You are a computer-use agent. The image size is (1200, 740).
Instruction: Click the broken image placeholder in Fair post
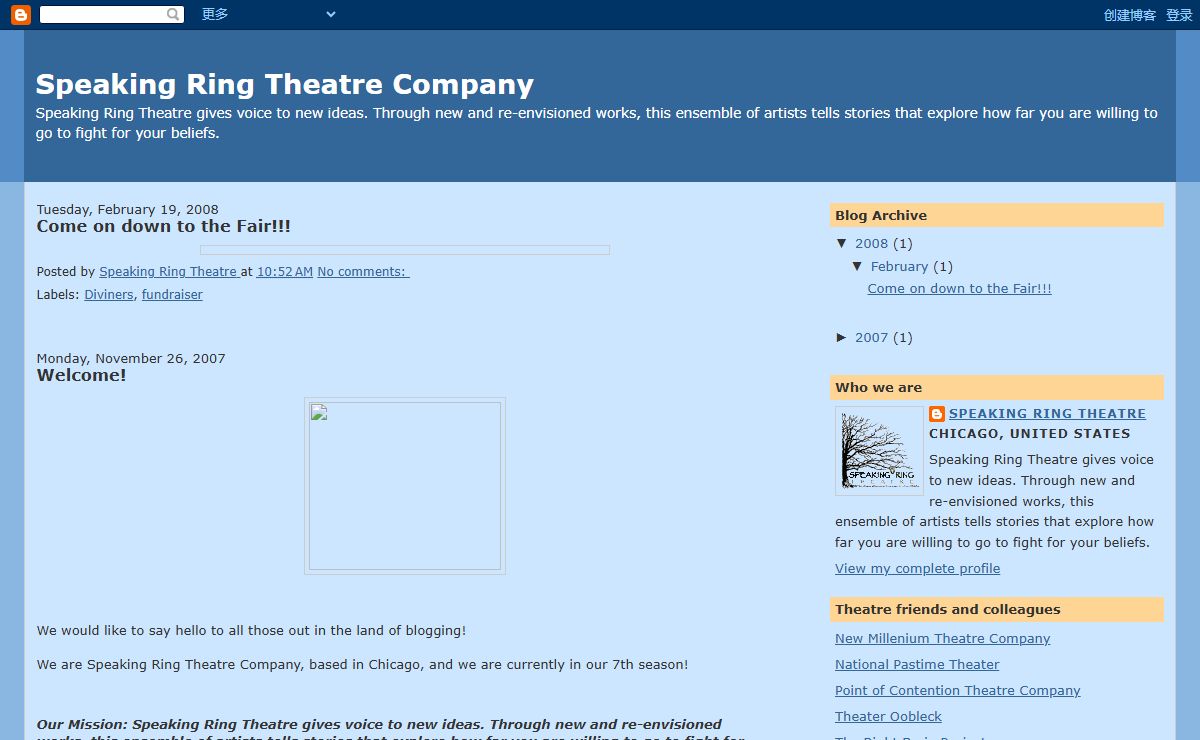coord(405,250)
